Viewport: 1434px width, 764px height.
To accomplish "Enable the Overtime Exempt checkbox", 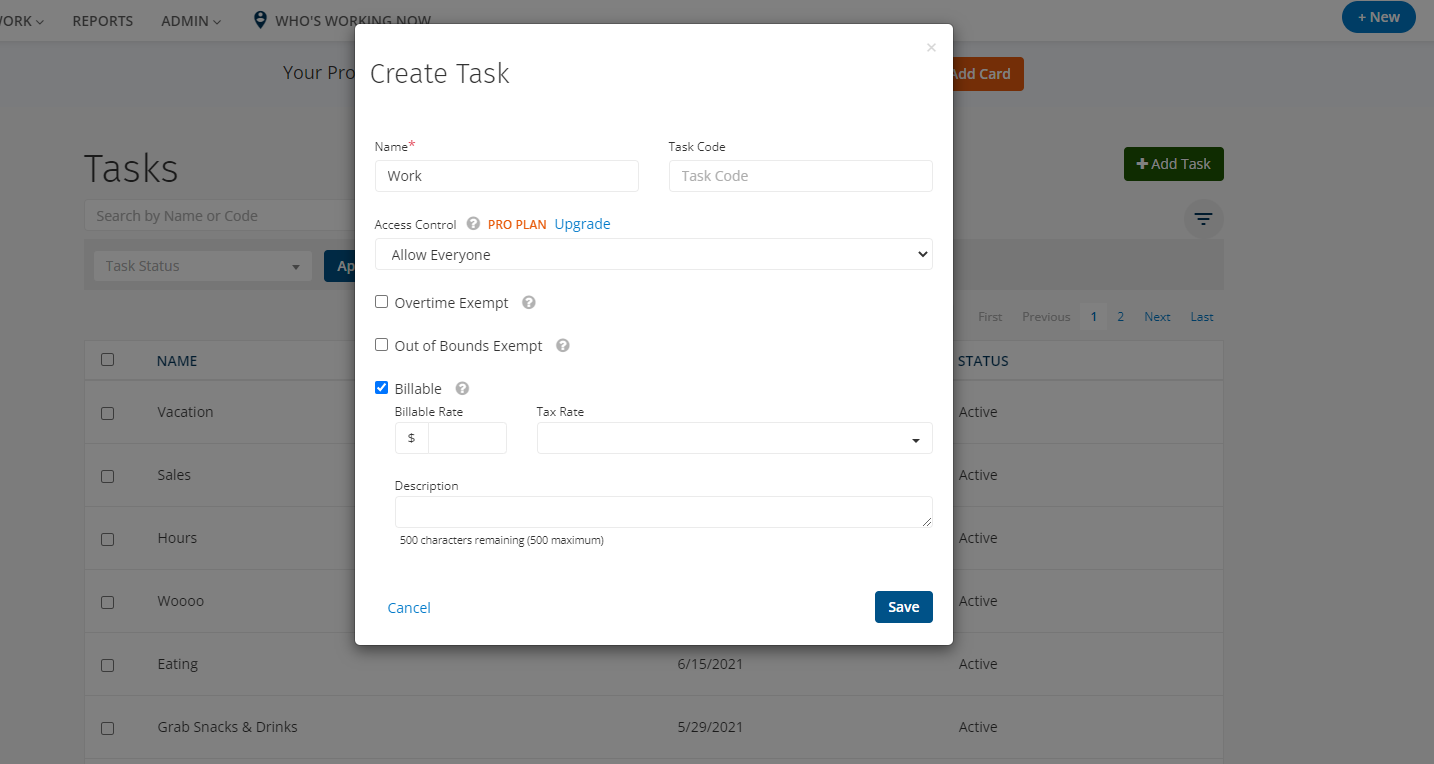I will click(381, 302).
